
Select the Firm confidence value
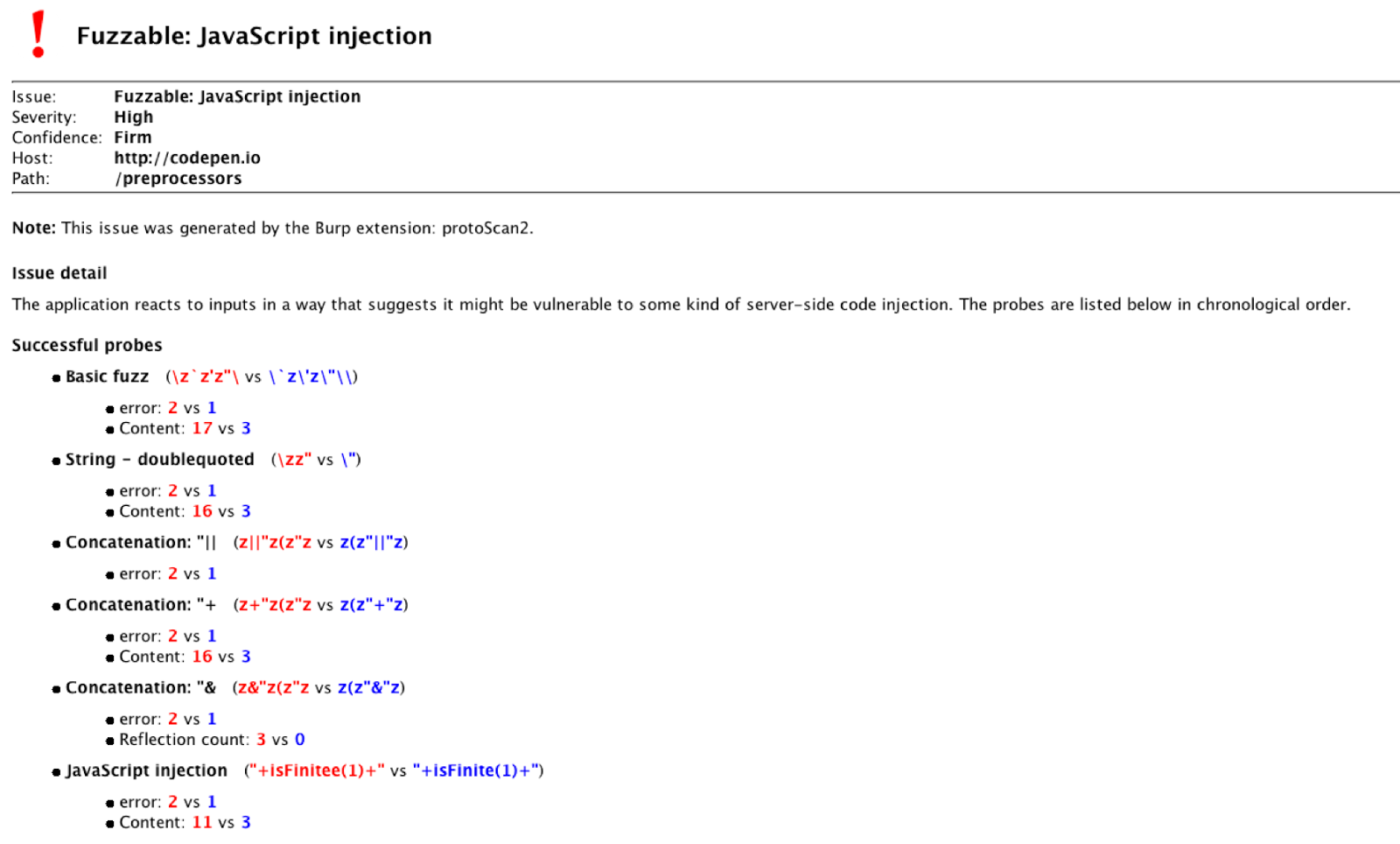tap(132, 137)
